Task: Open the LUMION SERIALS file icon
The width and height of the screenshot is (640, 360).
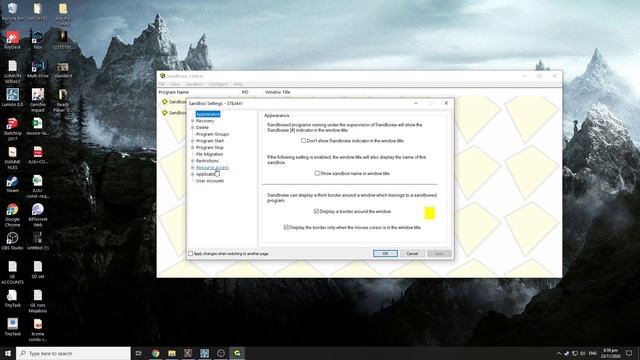Action: click(12, 72)
